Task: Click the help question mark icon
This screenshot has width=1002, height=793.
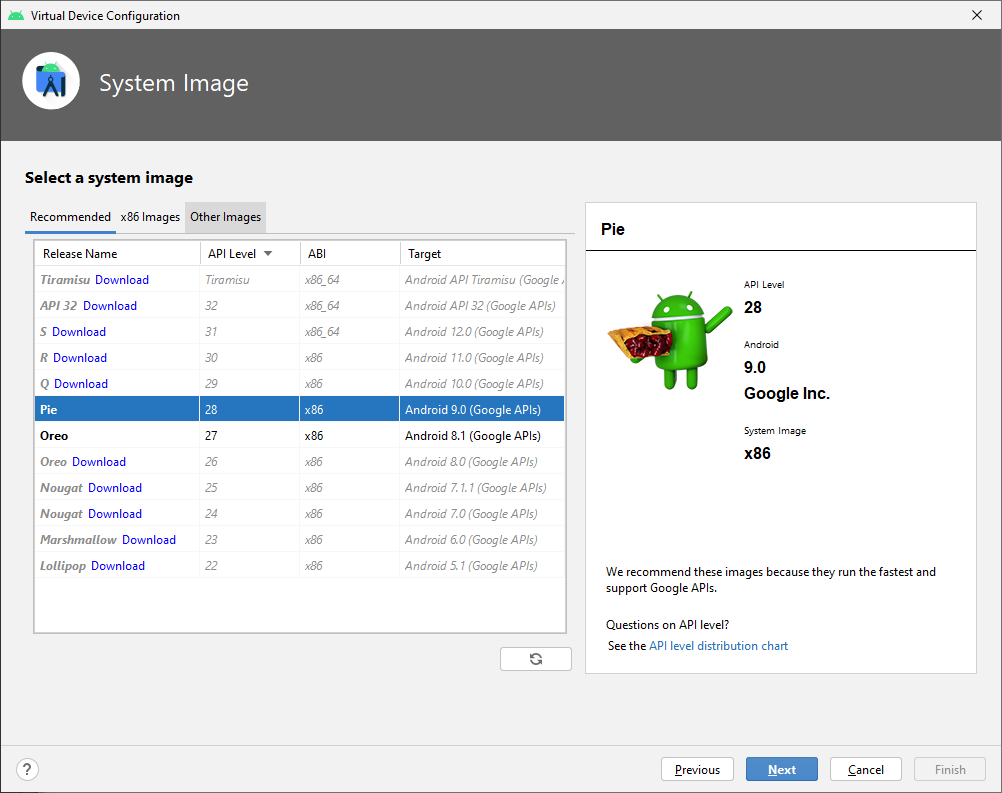Action: pyautogui.click(x=28, y=769)
